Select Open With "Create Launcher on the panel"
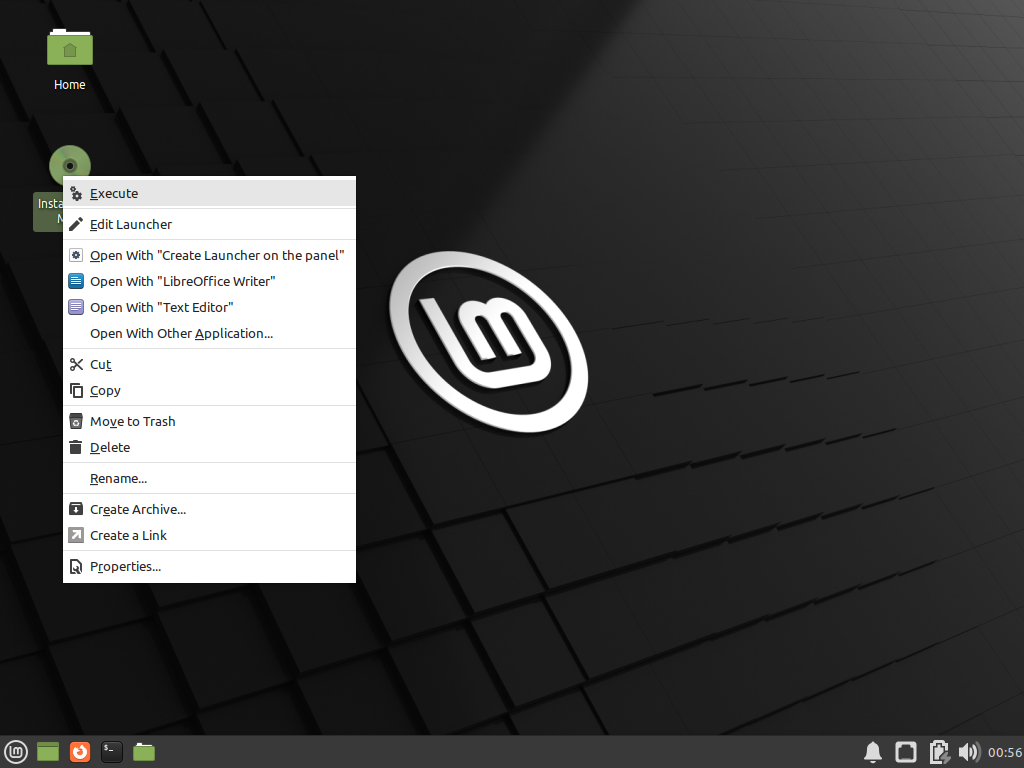This screenshot has width=1024, height=768. pyautogui.click(x=209, y=255)
